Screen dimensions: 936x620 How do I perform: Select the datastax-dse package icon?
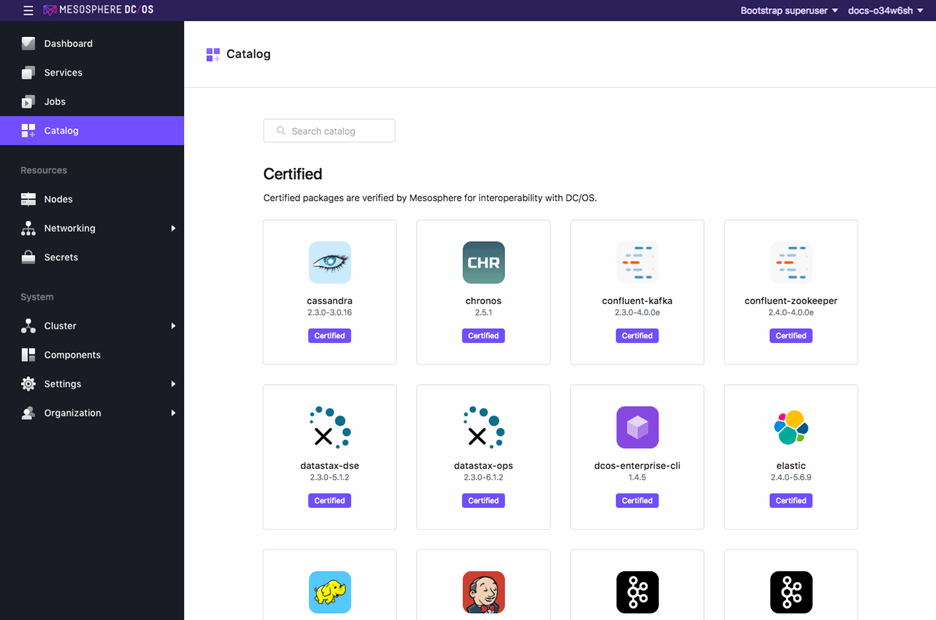pos(329,427)
